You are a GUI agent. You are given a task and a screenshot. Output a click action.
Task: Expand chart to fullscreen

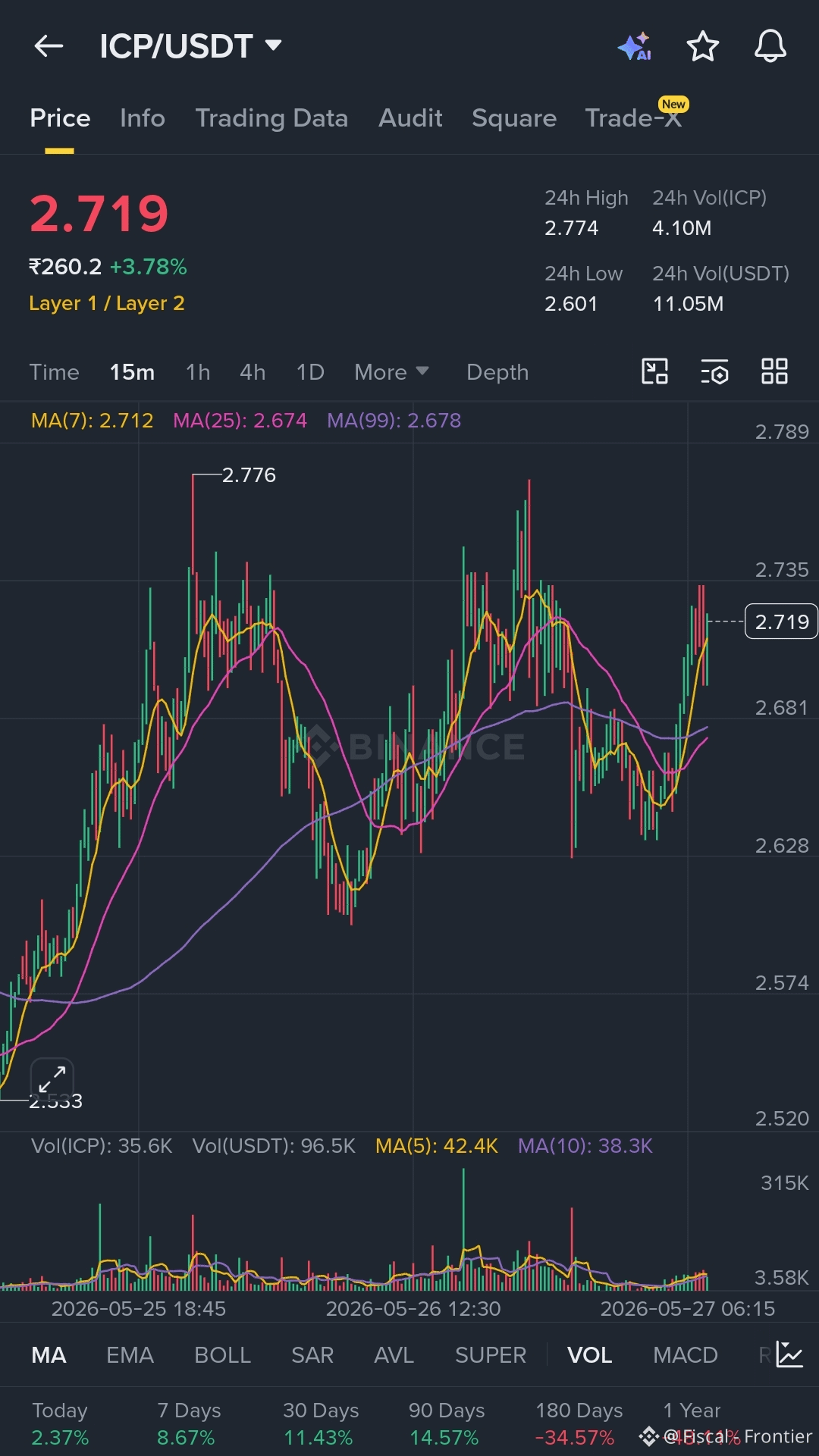coord(52,1079)
